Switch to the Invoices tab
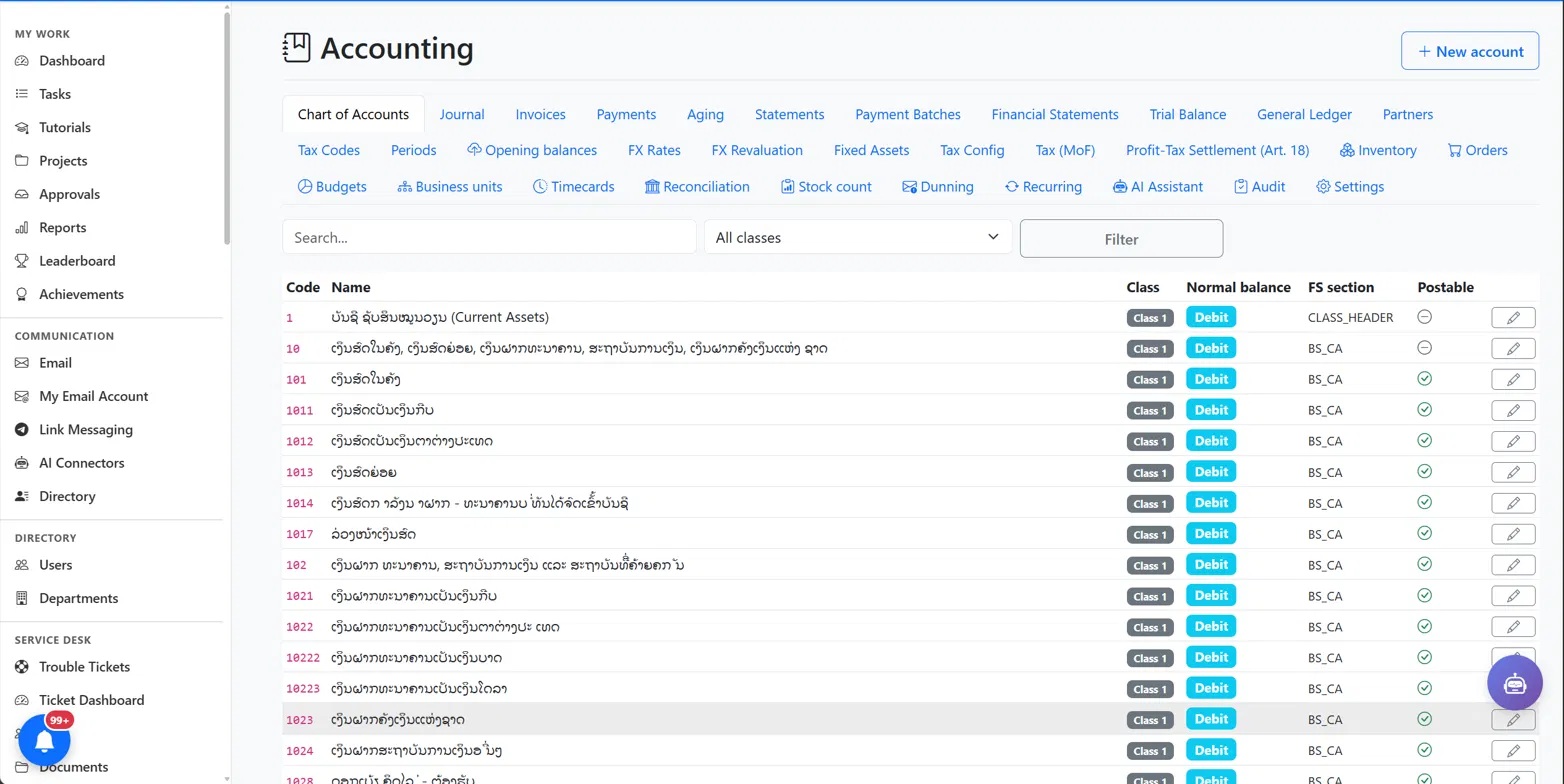 coord(541,114)
